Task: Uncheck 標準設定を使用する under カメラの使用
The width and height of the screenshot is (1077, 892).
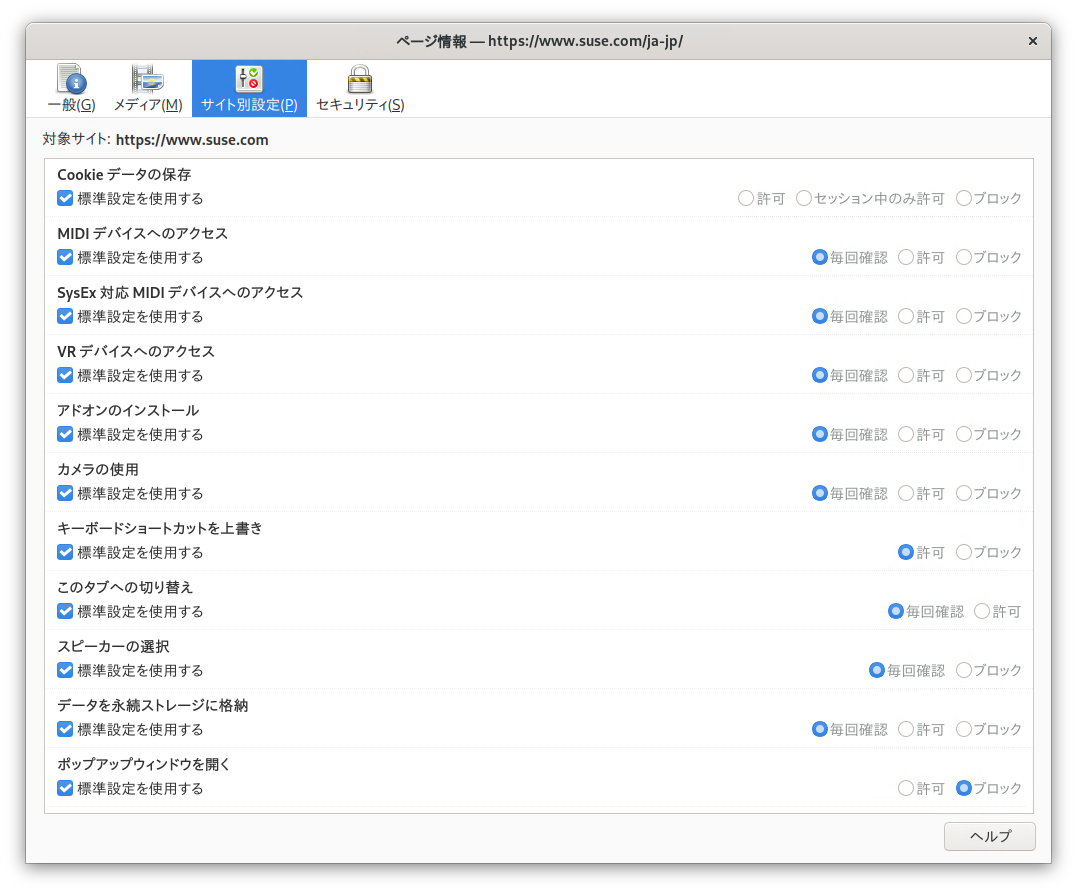Action: coord(66,493)
